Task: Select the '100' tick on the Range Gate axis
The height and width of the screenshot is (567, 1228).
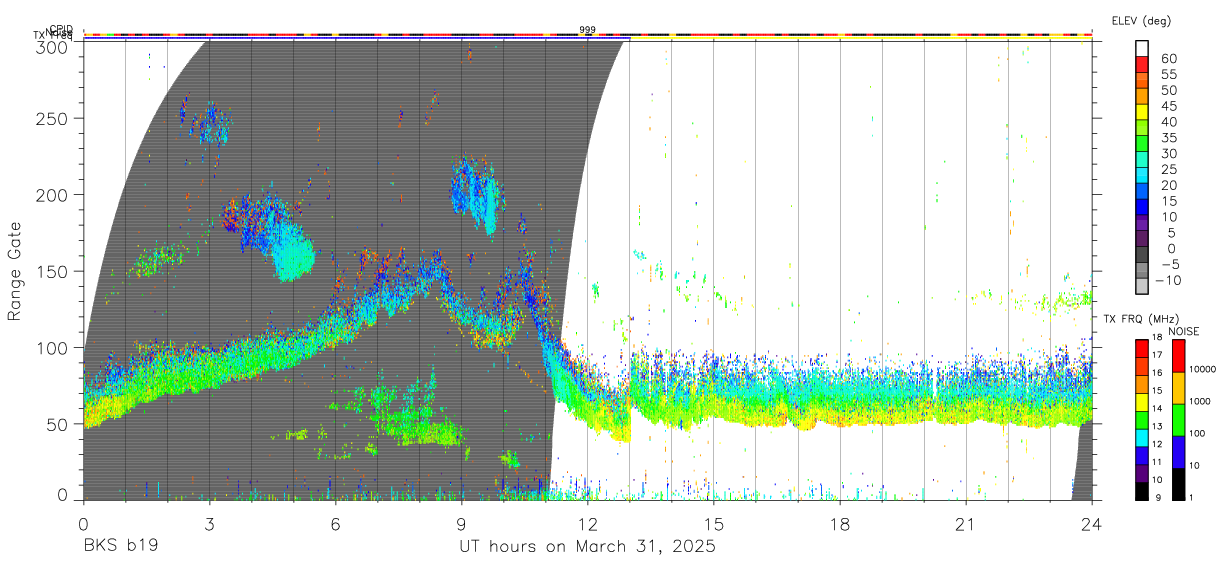Action: pos(52,347)
